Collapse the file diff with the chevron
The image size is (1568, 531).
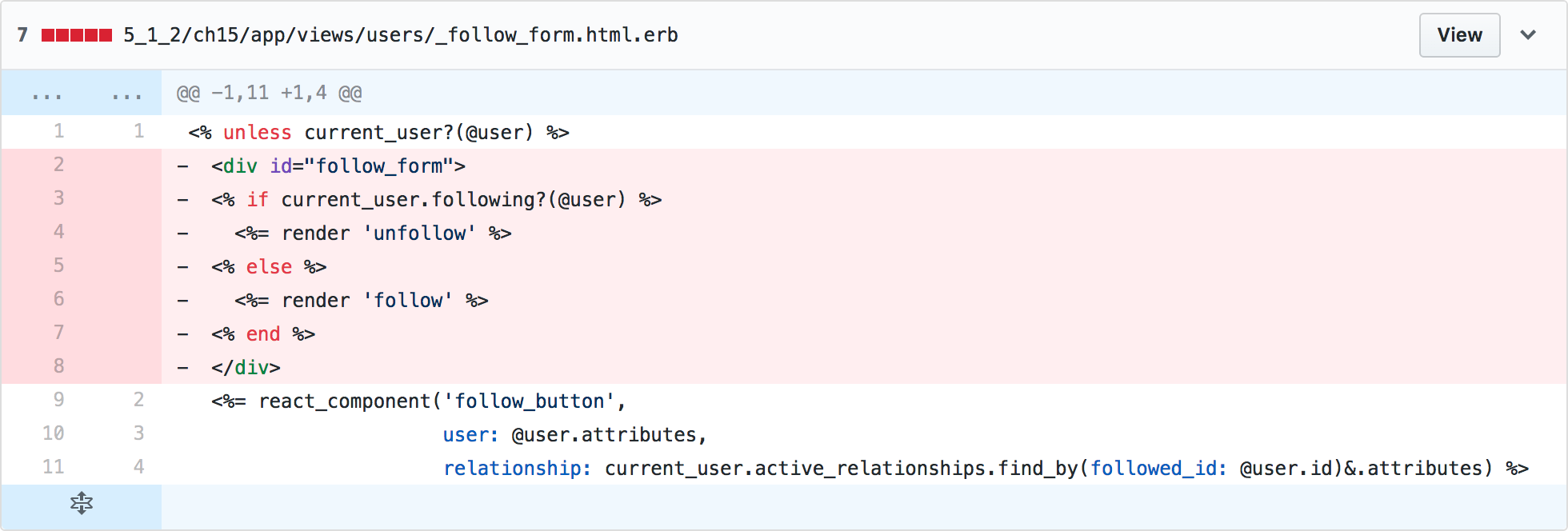[x=1528, y=35]
